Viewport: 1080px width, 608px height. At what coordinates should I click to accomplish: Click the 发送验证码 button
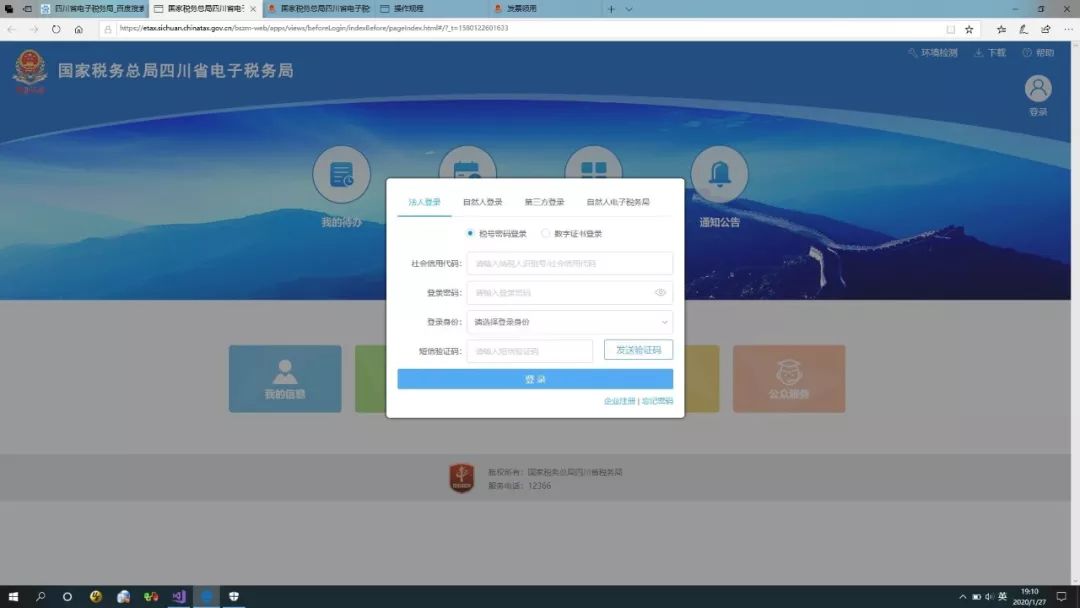point(638,350)
